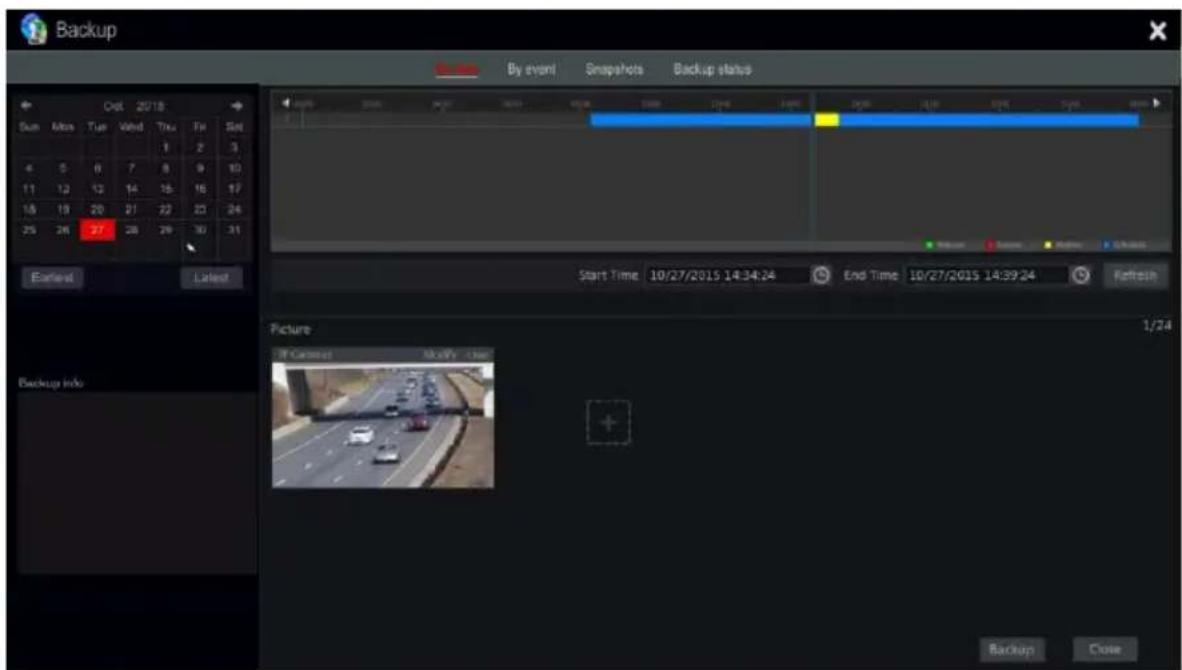Click the 1/24 page indicator
The height and width of the screenshot is (670, 1182).
click(1157, 326)
